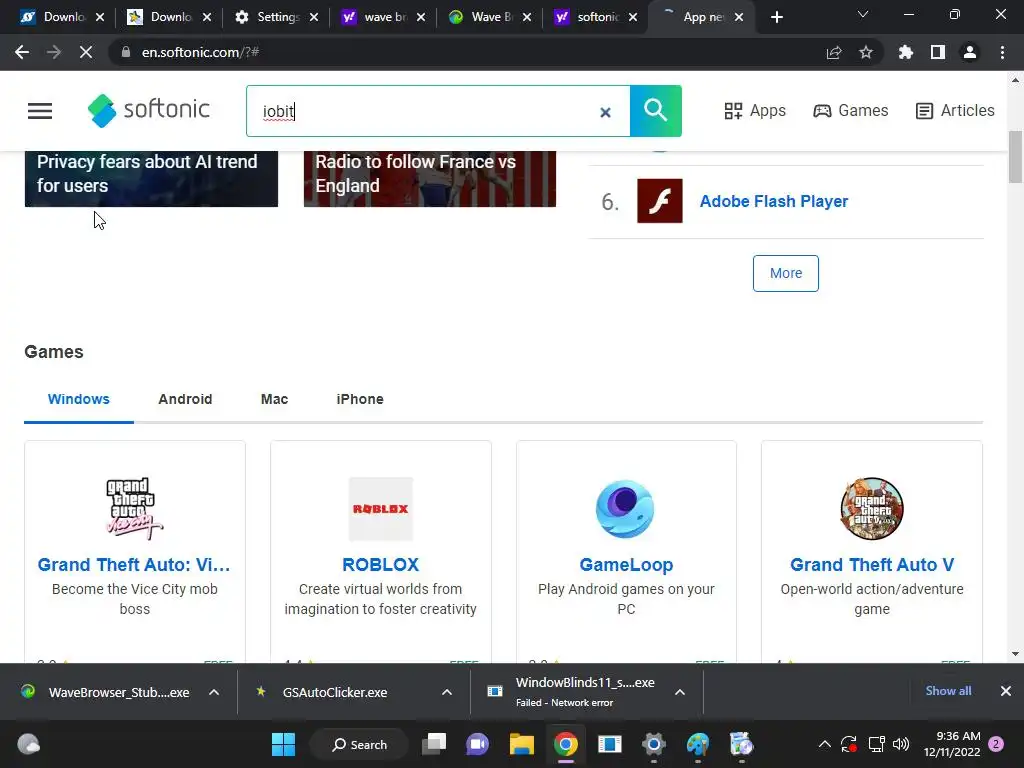Open the Articles section
Image resolution: width=1024 pixels, height=768 pixels.
point(955,110)
